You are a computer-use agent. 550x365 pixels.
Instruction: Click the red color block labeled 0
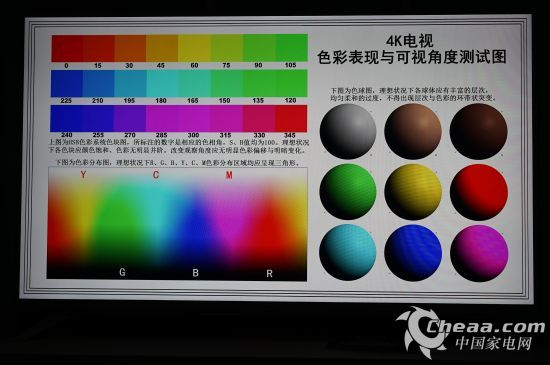67,48
